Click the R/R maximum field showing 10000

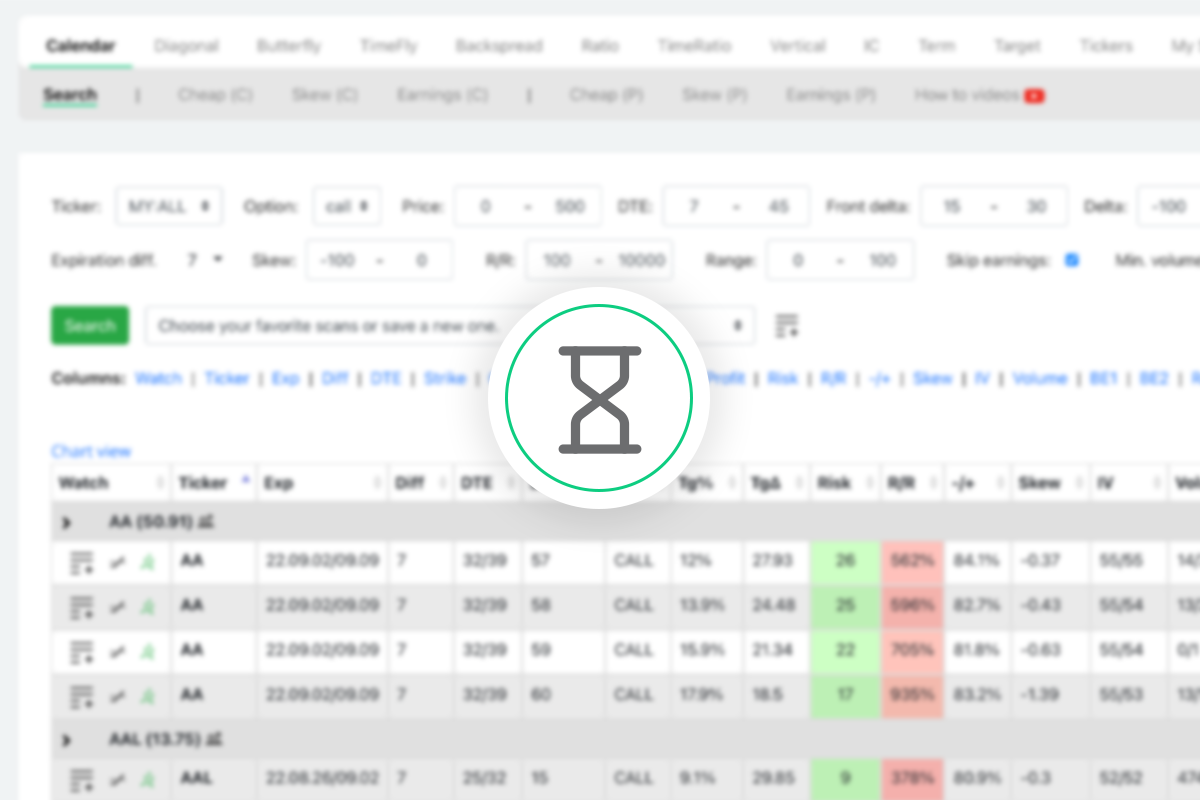click(642, 260)
